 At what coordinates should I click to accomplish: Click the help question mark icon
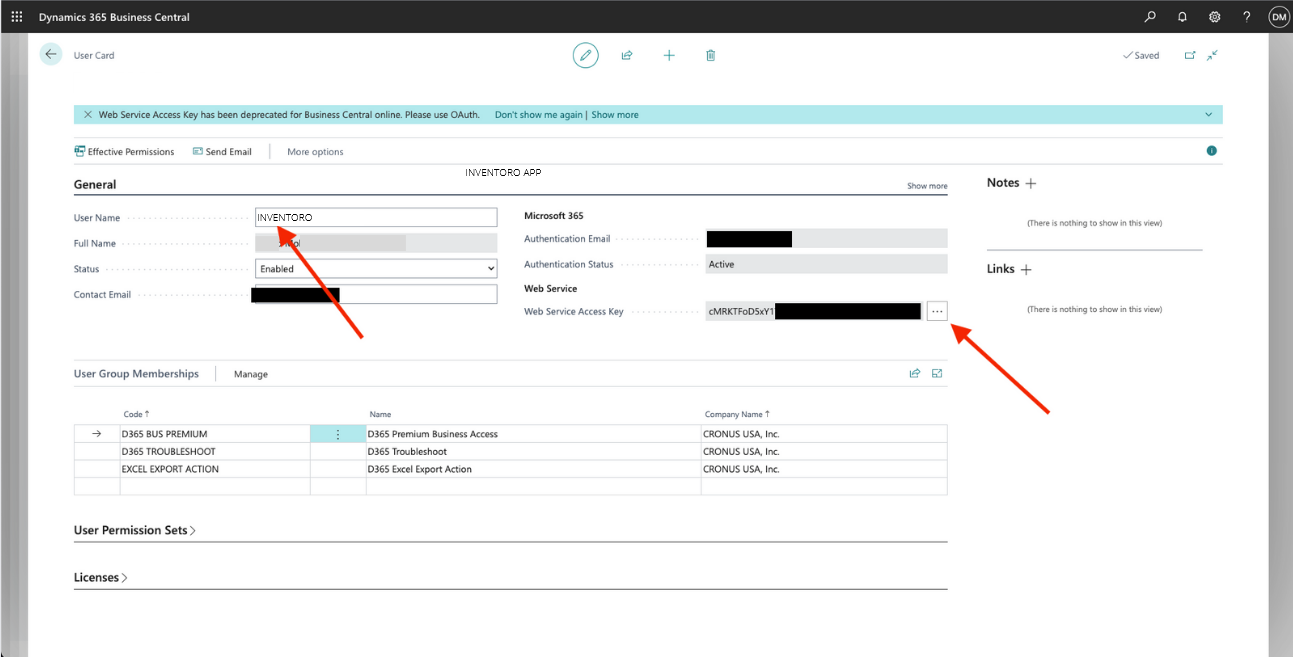click(x=1246, y=17)
